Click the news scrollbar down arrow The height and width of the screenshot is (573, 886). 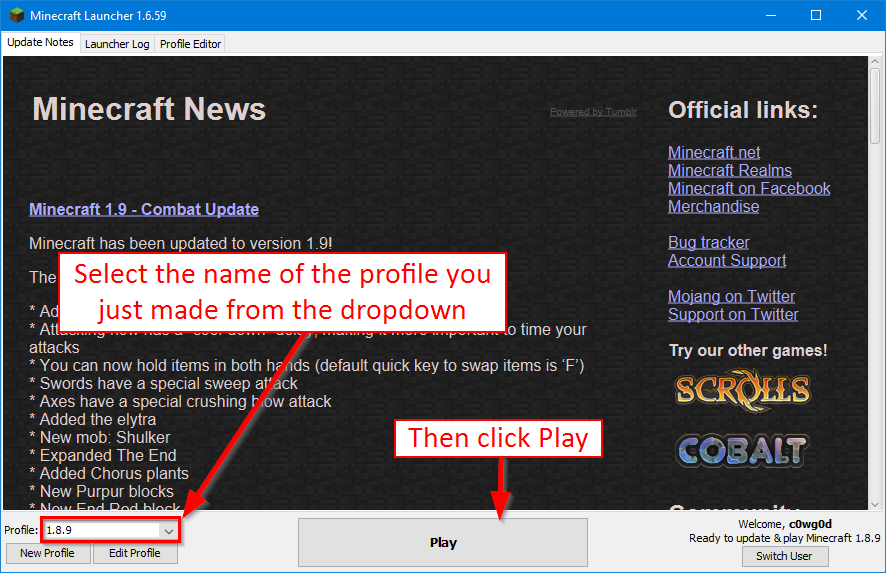[875, 505]
